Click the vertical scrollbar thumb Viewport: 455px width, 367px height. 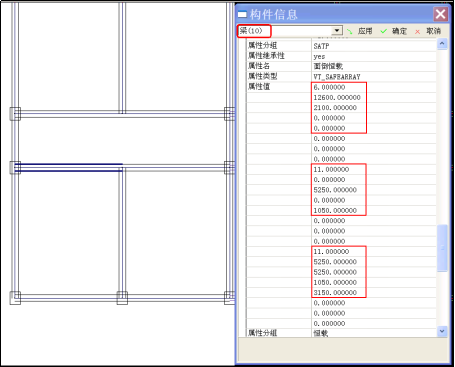point(442,248)
